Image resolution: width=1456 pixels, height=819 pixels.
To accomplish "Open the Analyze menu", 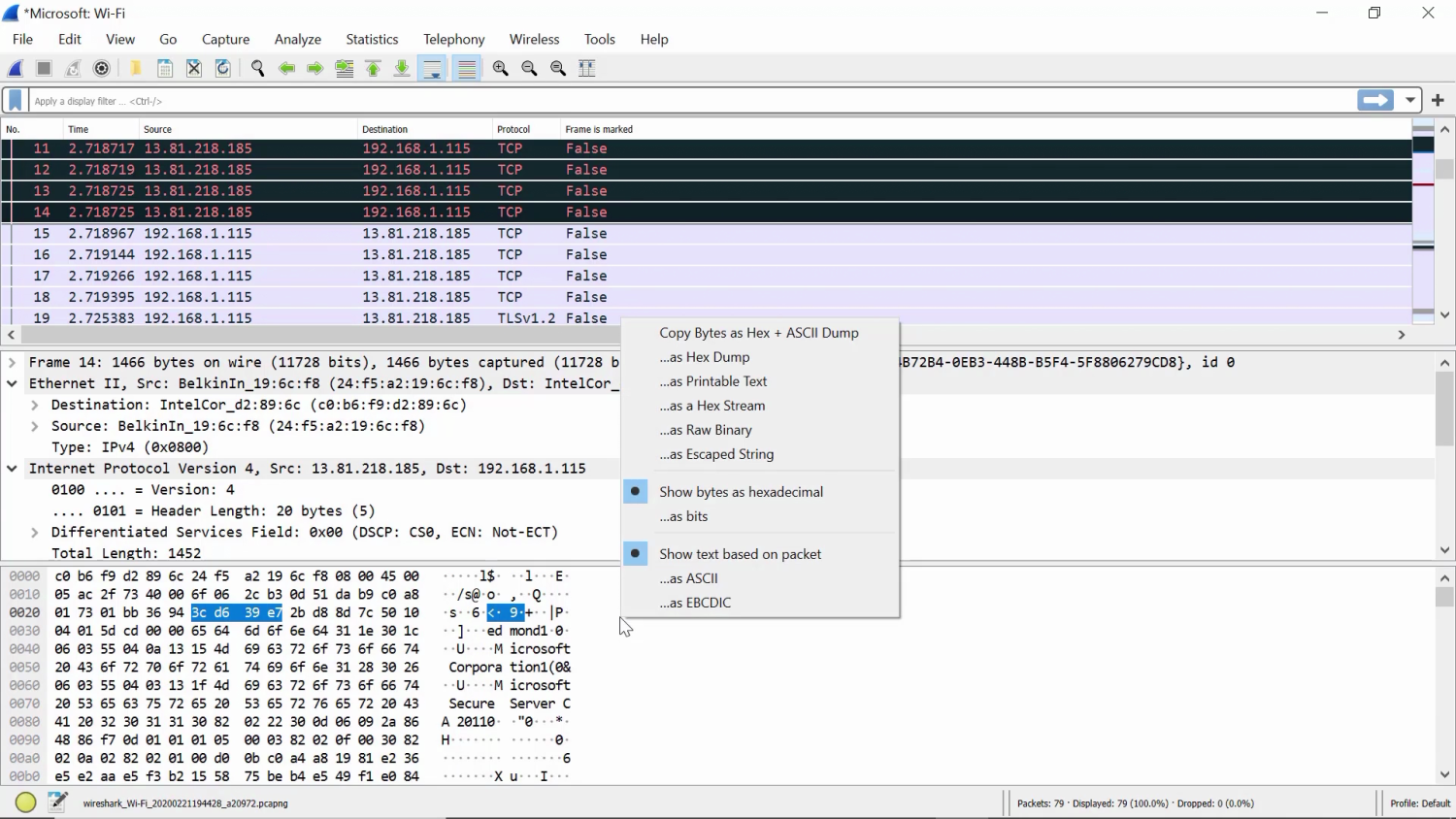I will point(298,39).
